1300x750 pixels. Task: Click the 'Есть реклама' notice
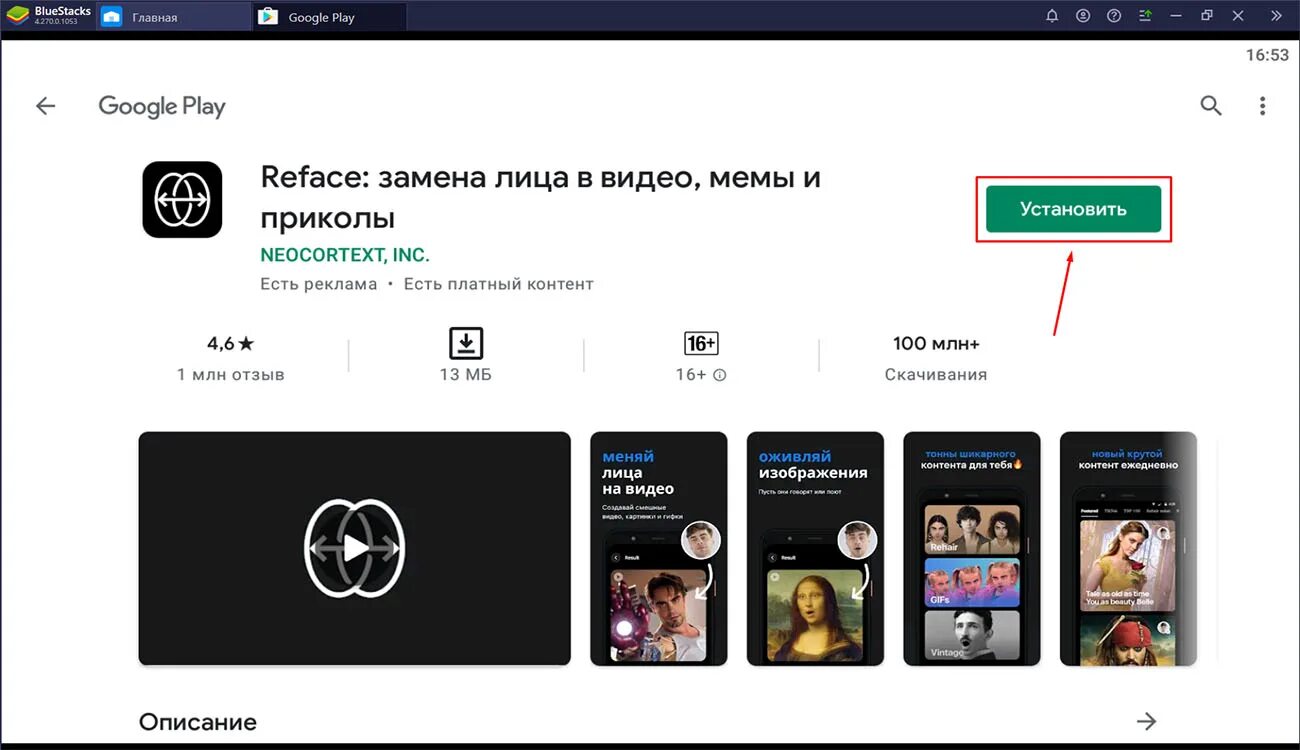(319, 284)
